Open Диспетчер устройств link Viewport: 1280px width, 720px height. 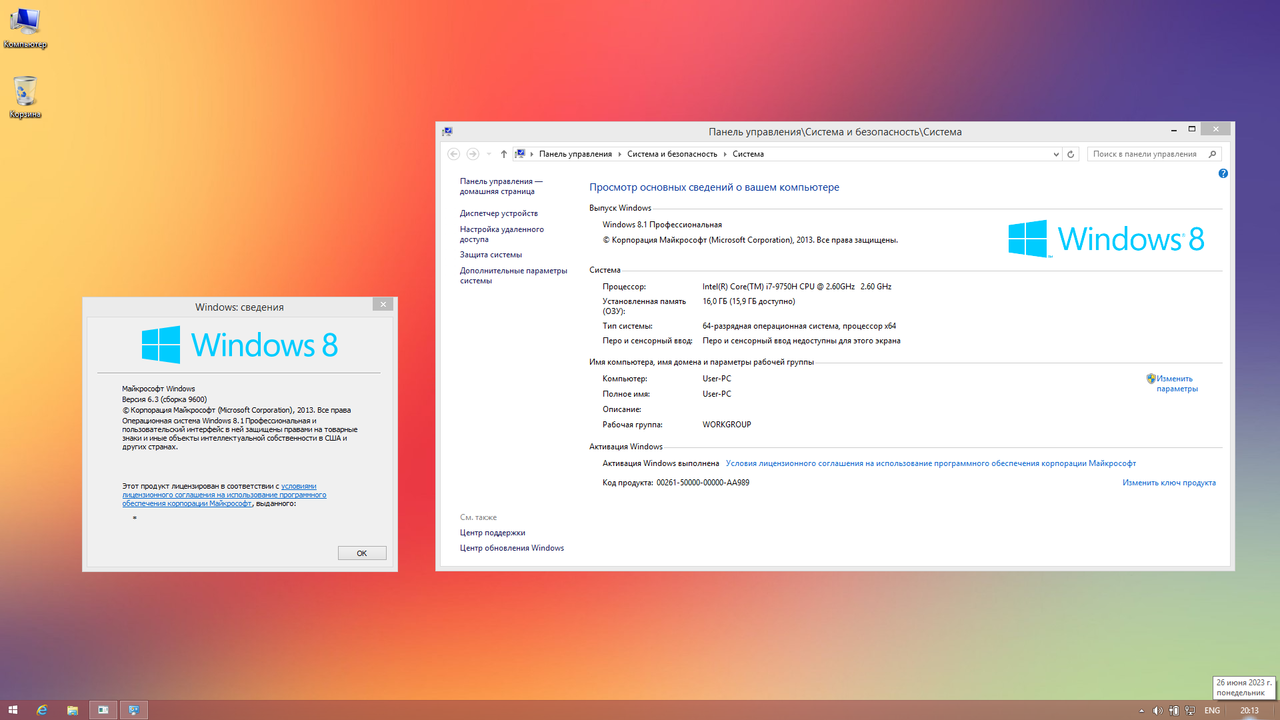coord(499,213)
